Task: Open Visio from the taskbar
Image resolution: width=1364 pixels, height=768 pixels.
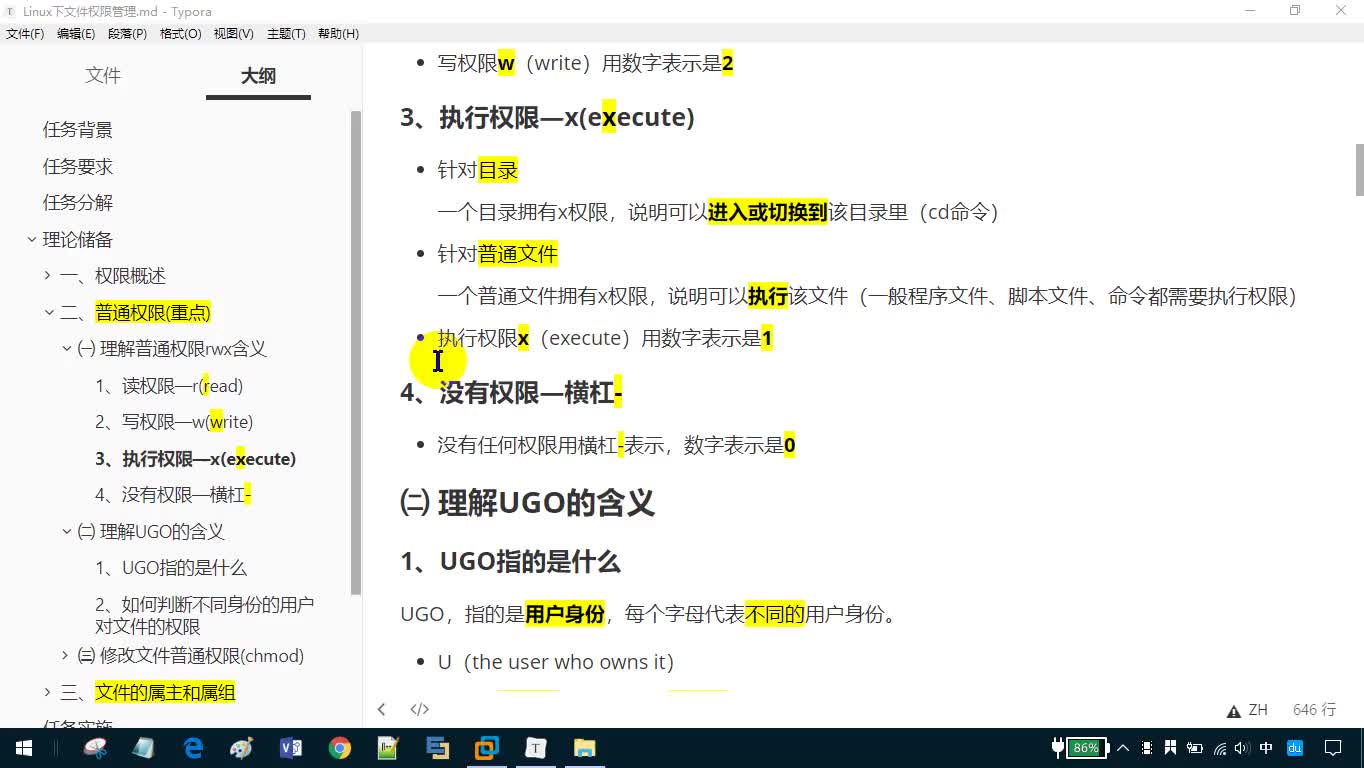Action: [x=291, y=748]
